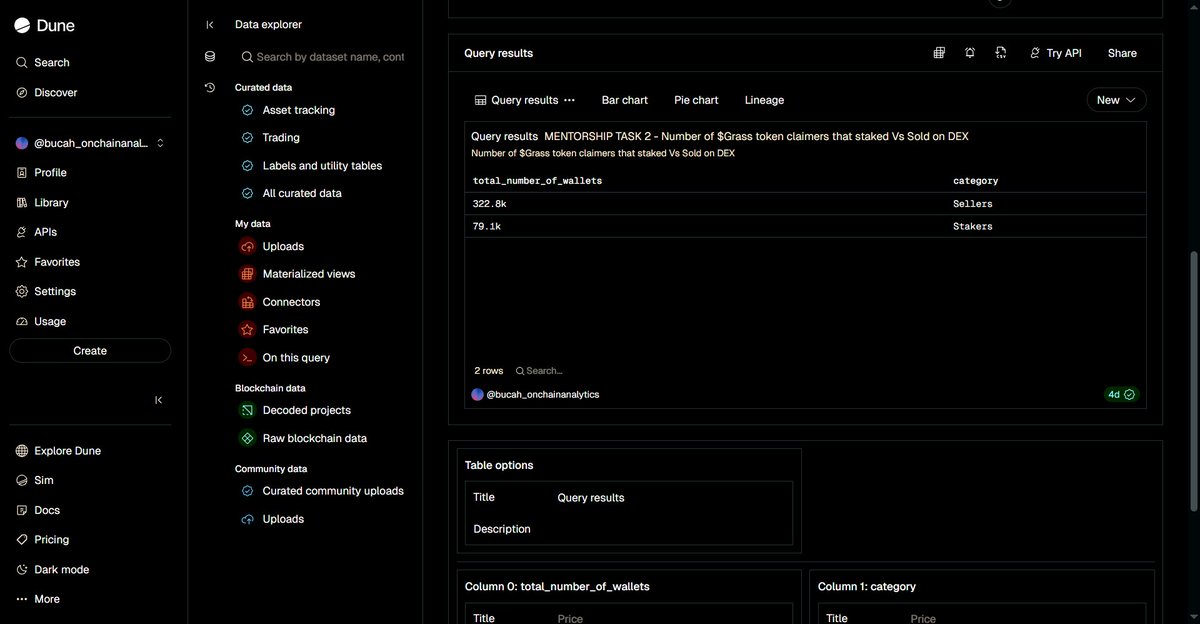This screenshot has width=1200, height=624.
Task: Switch to Lineage tab
Action: pyautogui.click(x=764, y=100)
